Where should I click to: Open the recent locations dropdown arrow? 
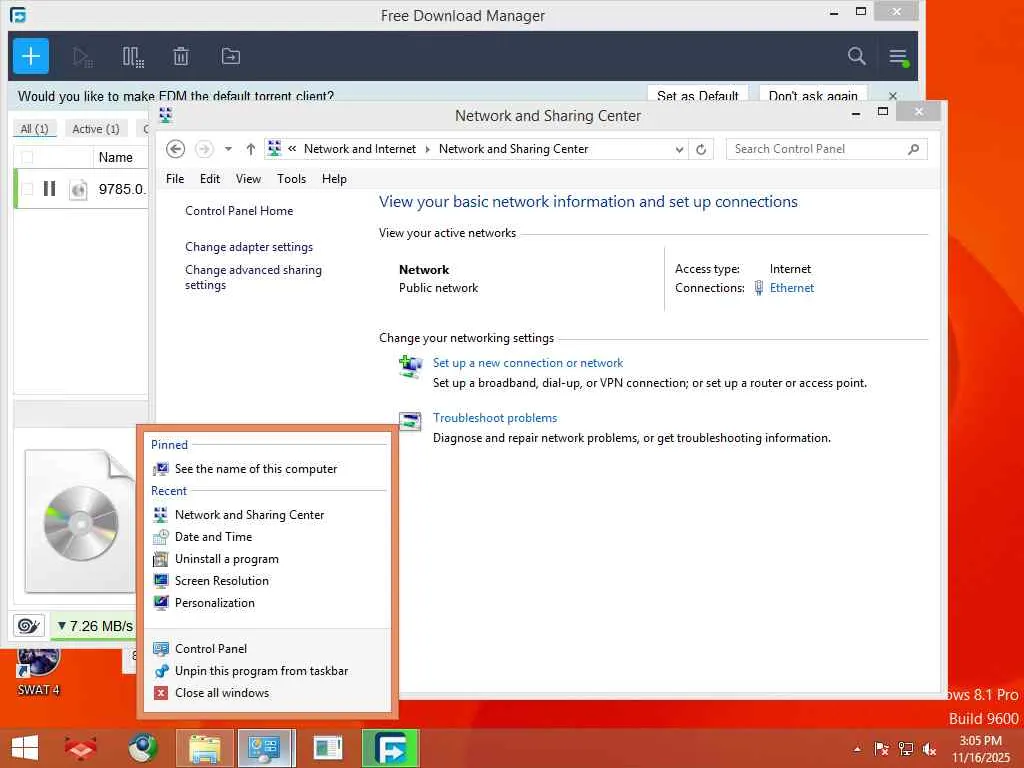(228, 149)
